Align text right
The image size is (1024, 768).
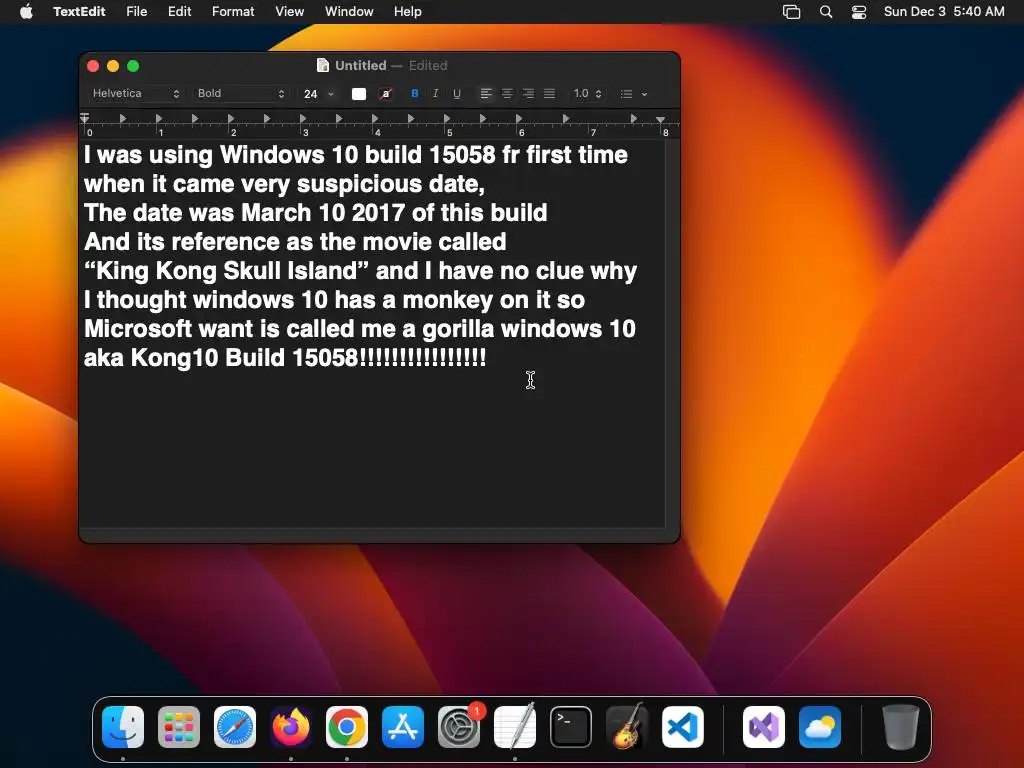point(528,93)
